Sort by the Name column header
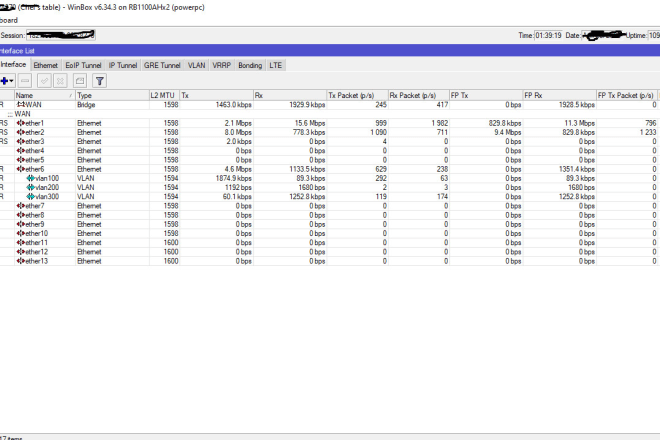The height and width of the screenshot is (440, 660). [45, 96]
